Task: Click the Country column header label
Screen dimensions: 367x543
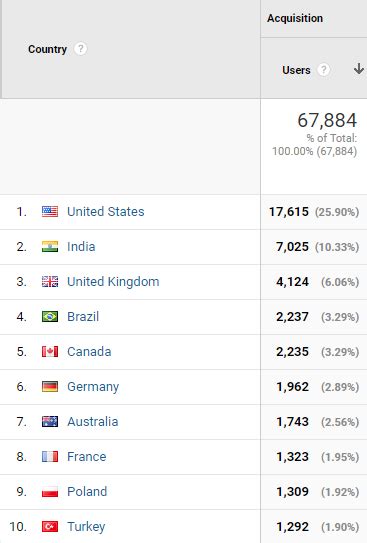Action: point(47,49)
